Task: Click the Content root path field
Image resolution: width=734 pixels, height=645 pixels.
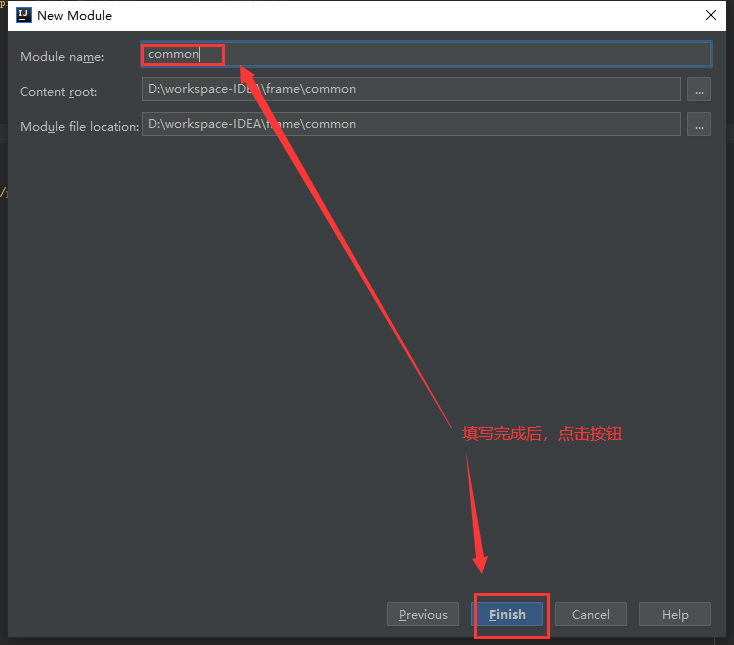Action: (411, 89)
